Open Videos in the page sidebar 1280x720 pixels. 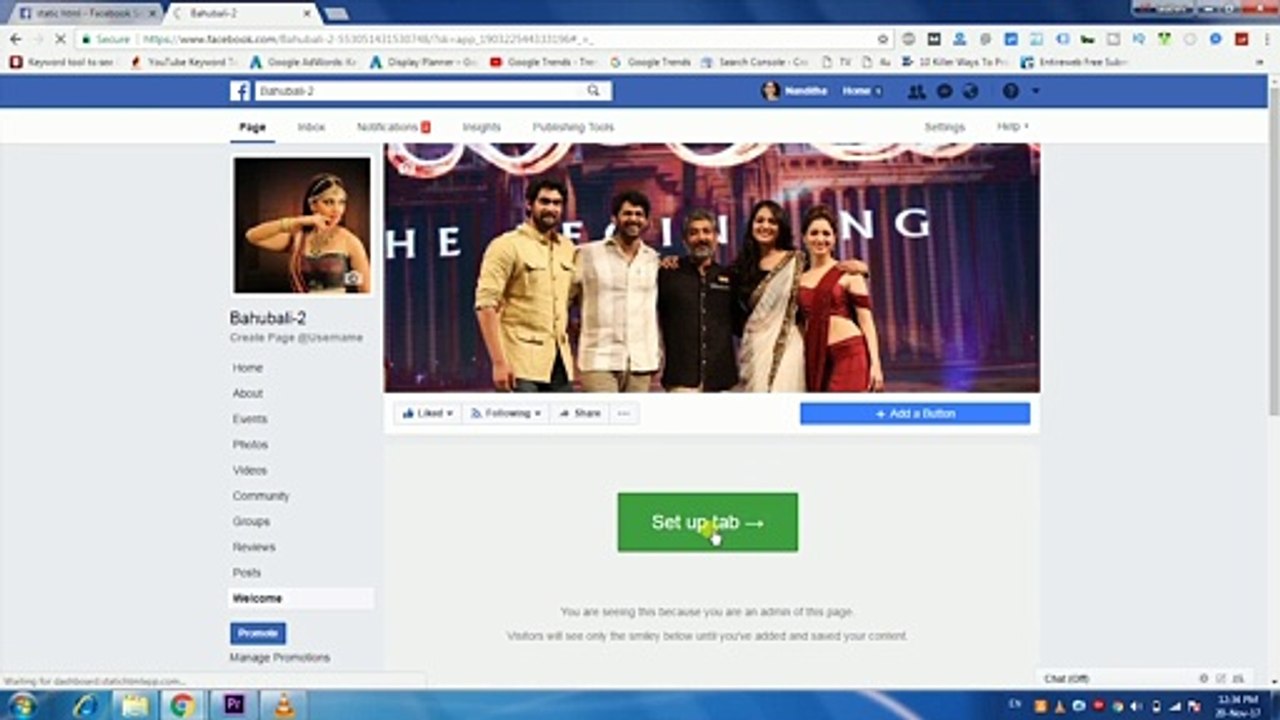(x=250, y=470)
